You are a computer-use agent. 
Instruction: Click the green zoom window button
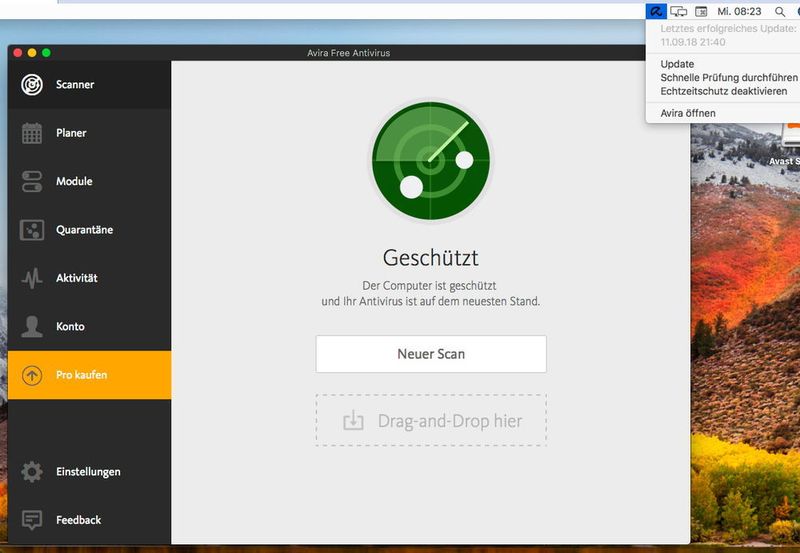pos(46,53)
